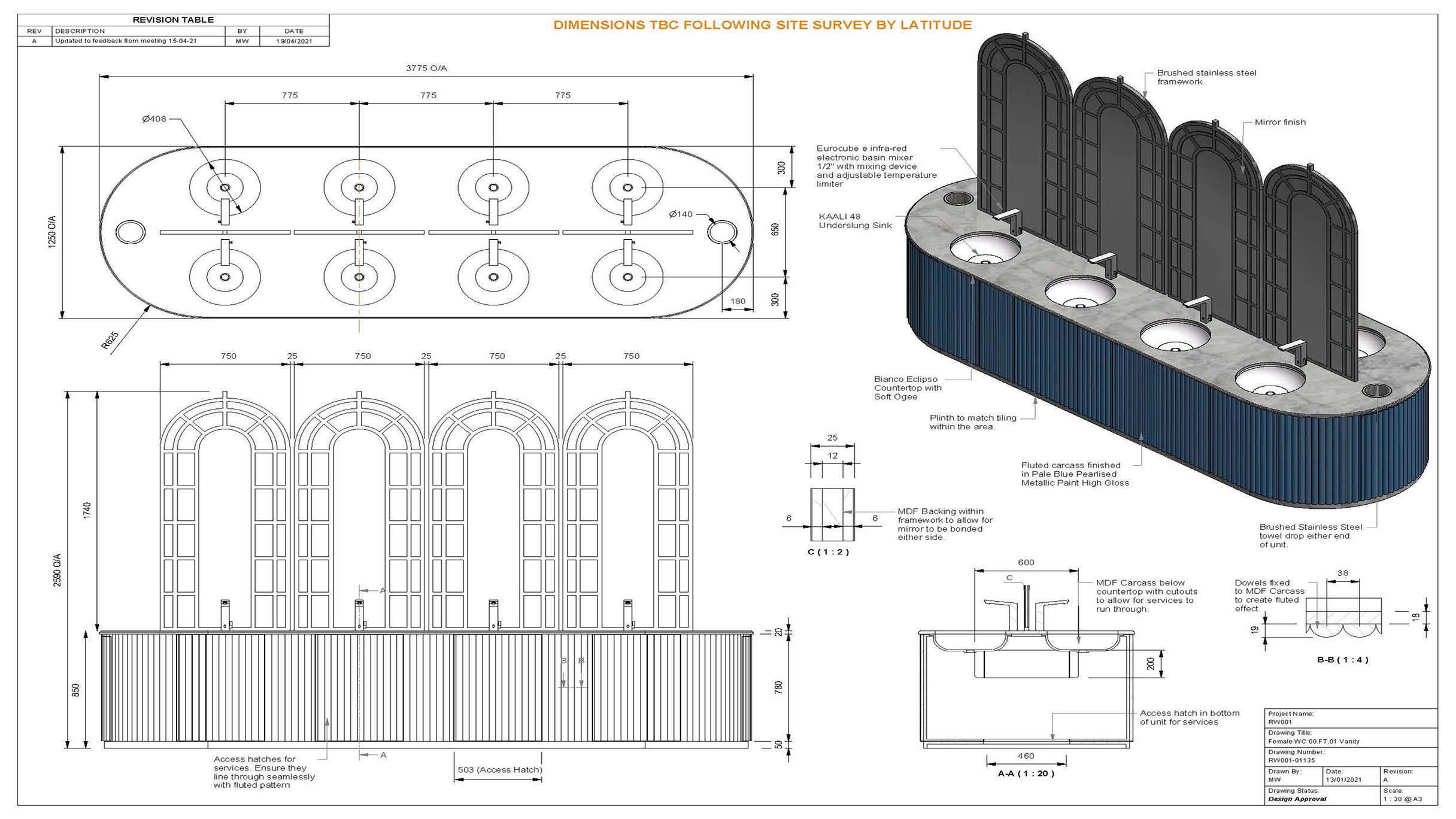The image size is (1456, 819).
Task: Click the 503 Access Hatch dimension
Action: pyautogui.click(x=498, y=769)
